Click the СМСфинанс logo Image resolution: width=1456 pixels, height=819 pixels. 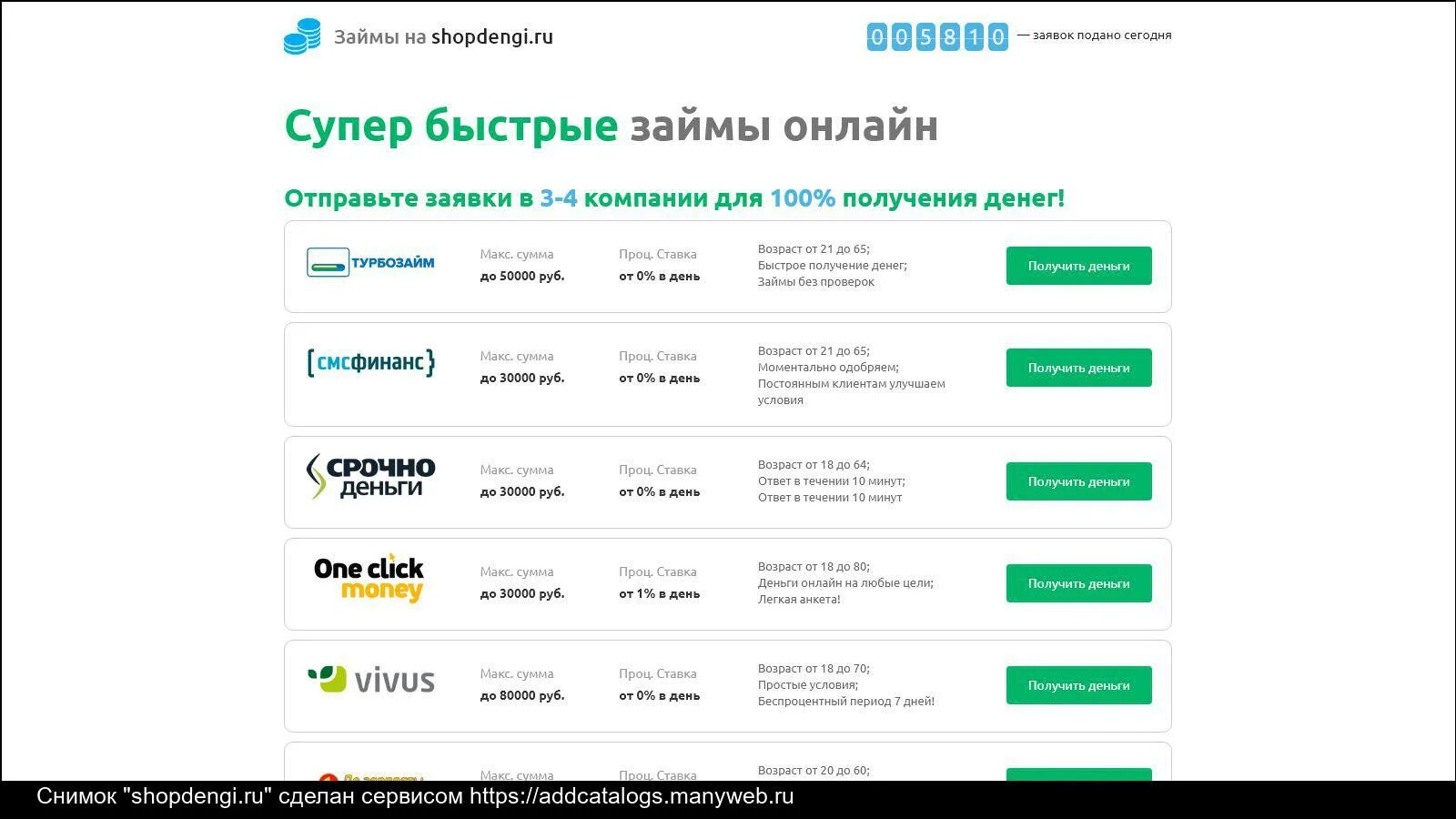(370, 363)
